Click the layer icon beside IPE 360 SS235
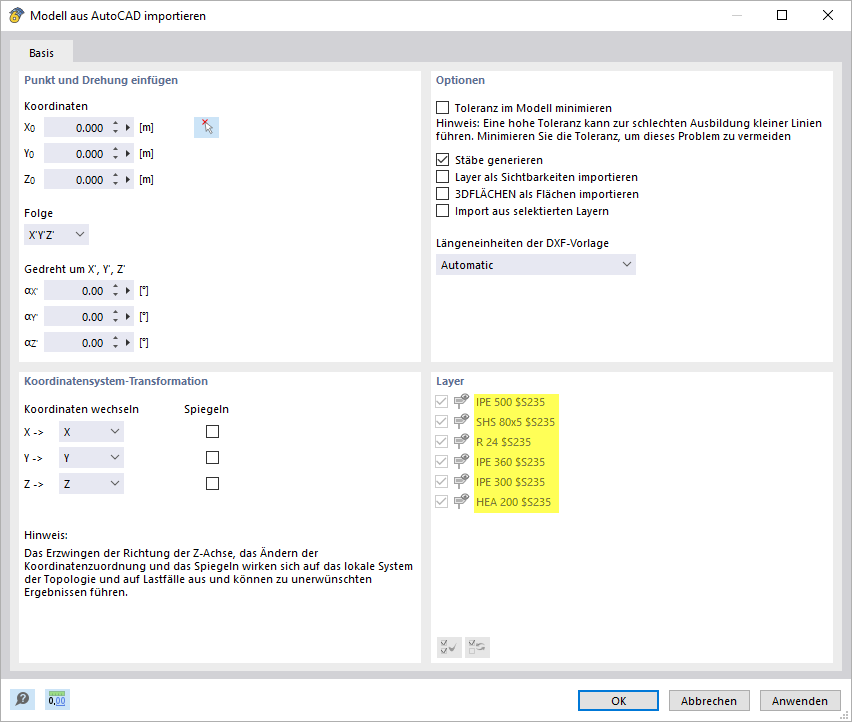 (461, 461)
